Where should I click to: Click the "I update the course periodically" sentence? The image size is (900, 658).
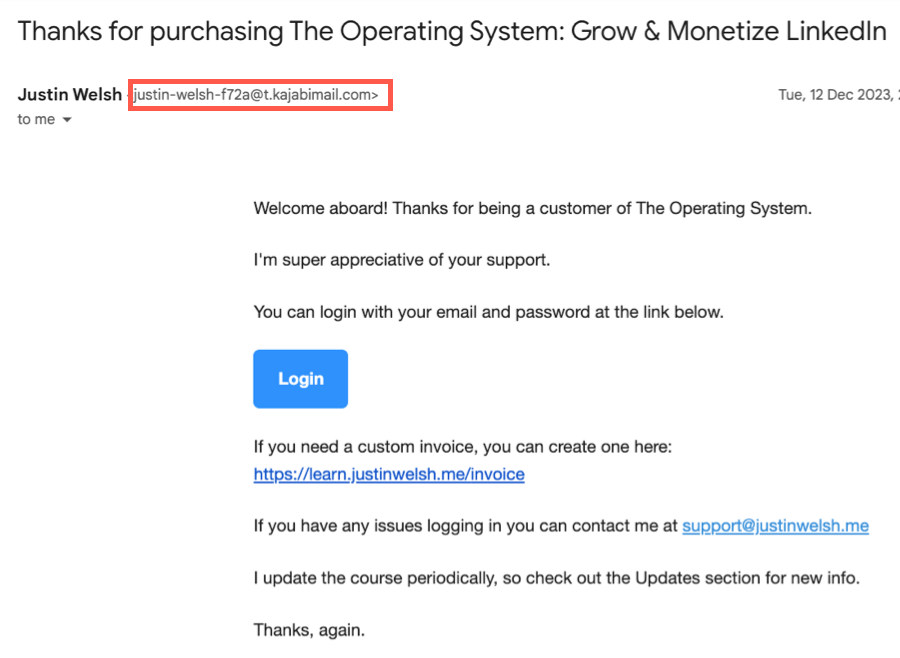click(x=557, y=578)
